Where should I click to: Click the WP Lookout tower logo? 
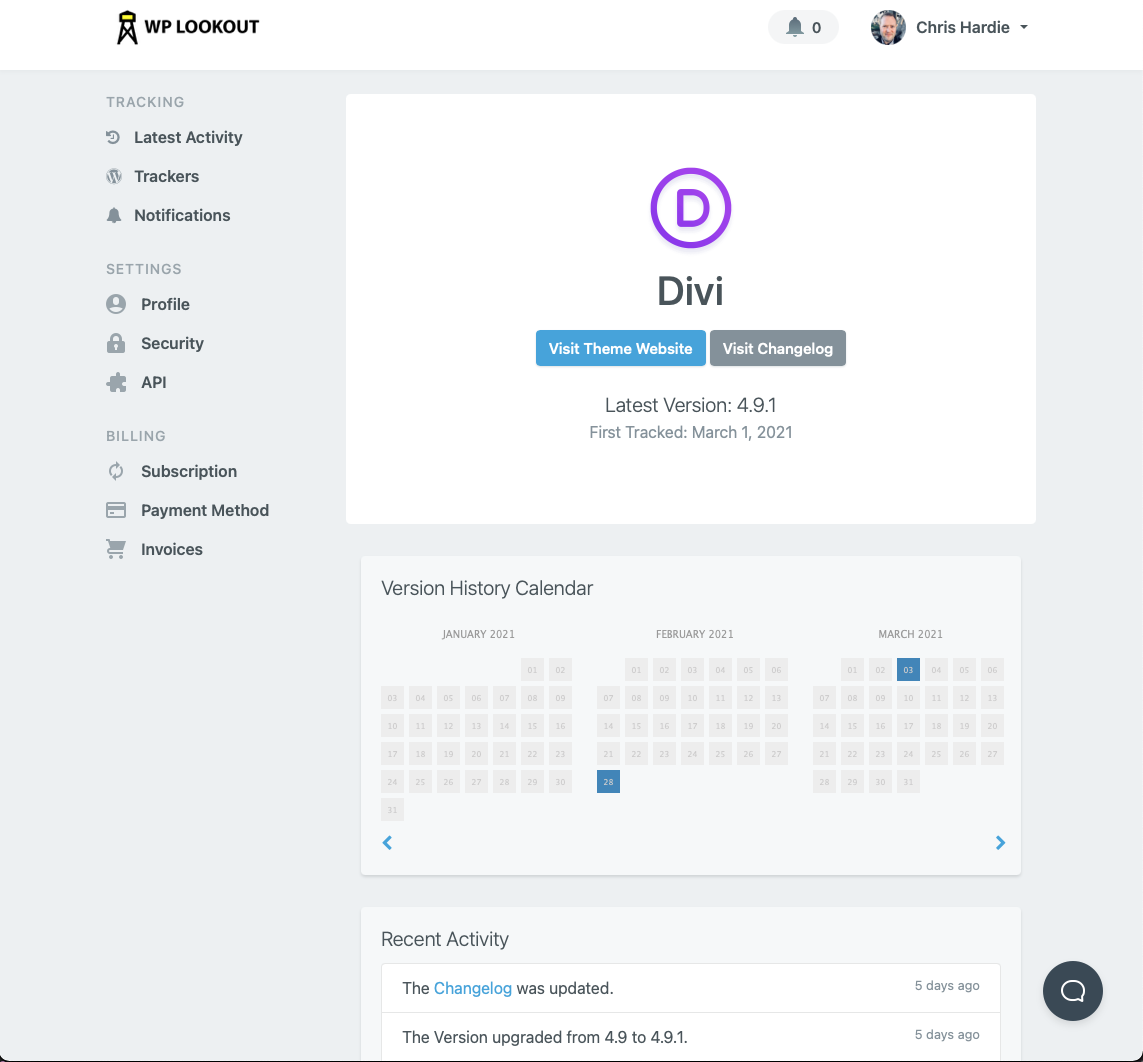point(127,28)
